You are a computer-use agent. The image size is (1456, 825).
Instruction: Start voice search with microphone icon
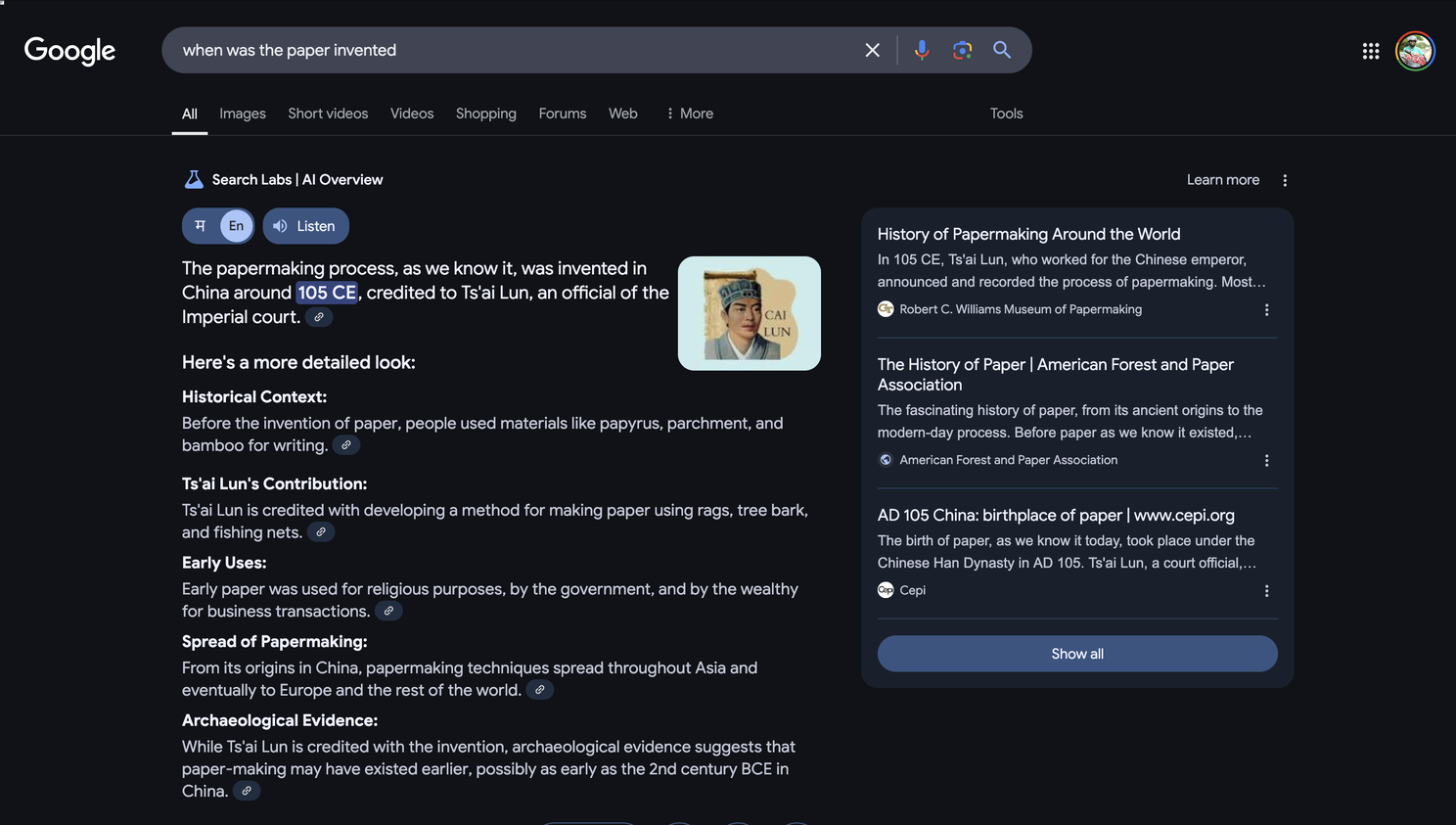click(x=922, y=50)
